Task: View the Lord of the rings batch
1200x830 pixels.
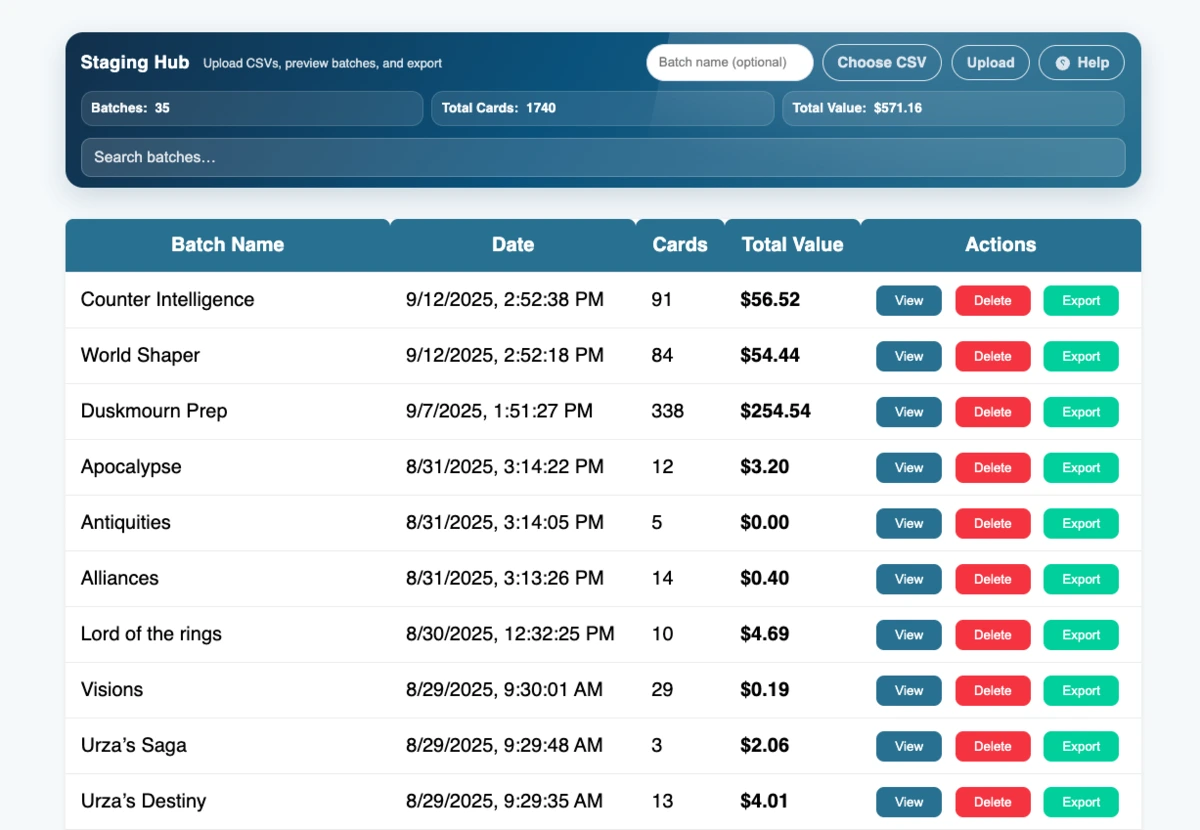Action: (908, 634)
